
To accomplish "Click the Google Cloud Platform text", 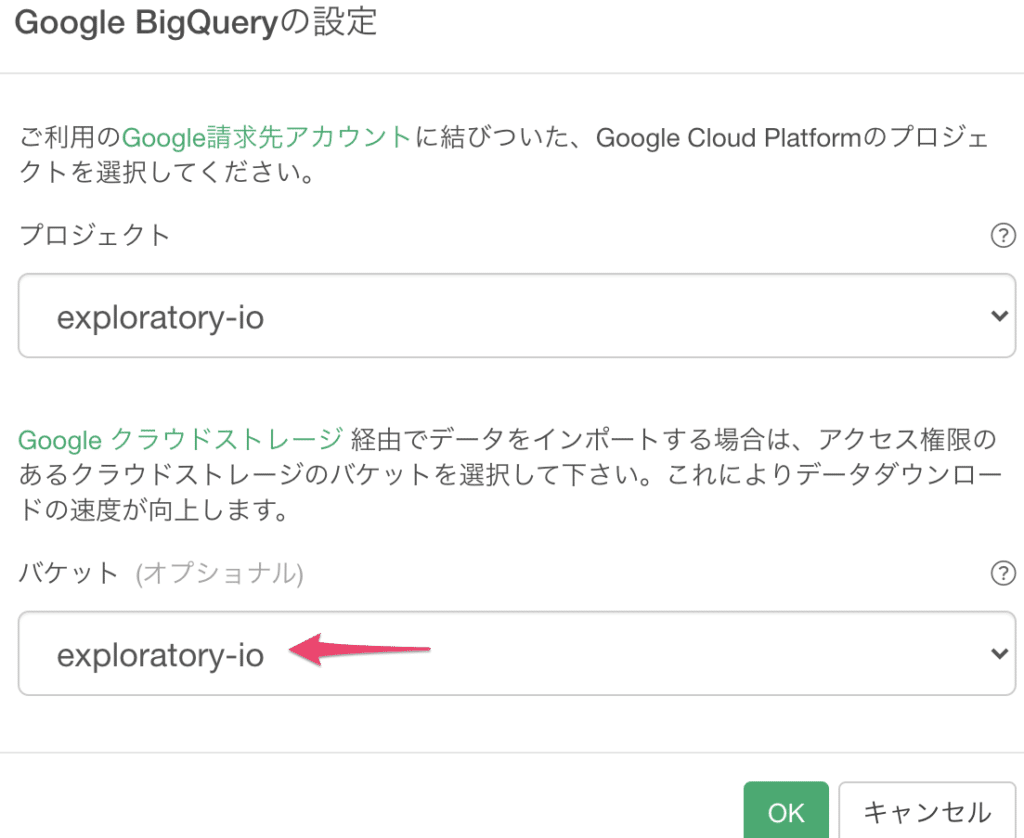I will 728,137.
